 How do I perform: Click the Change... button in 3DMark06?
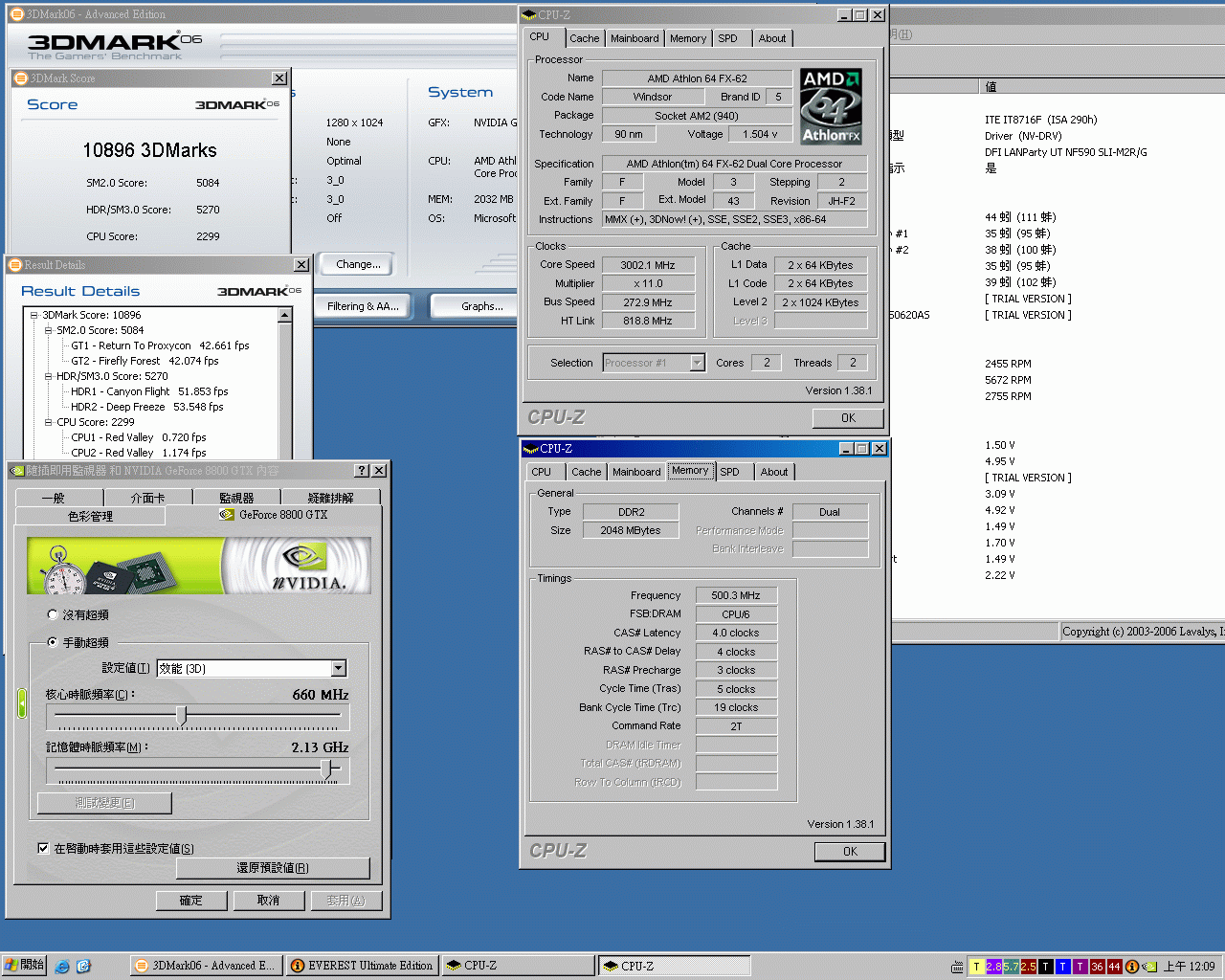[359, 264]
